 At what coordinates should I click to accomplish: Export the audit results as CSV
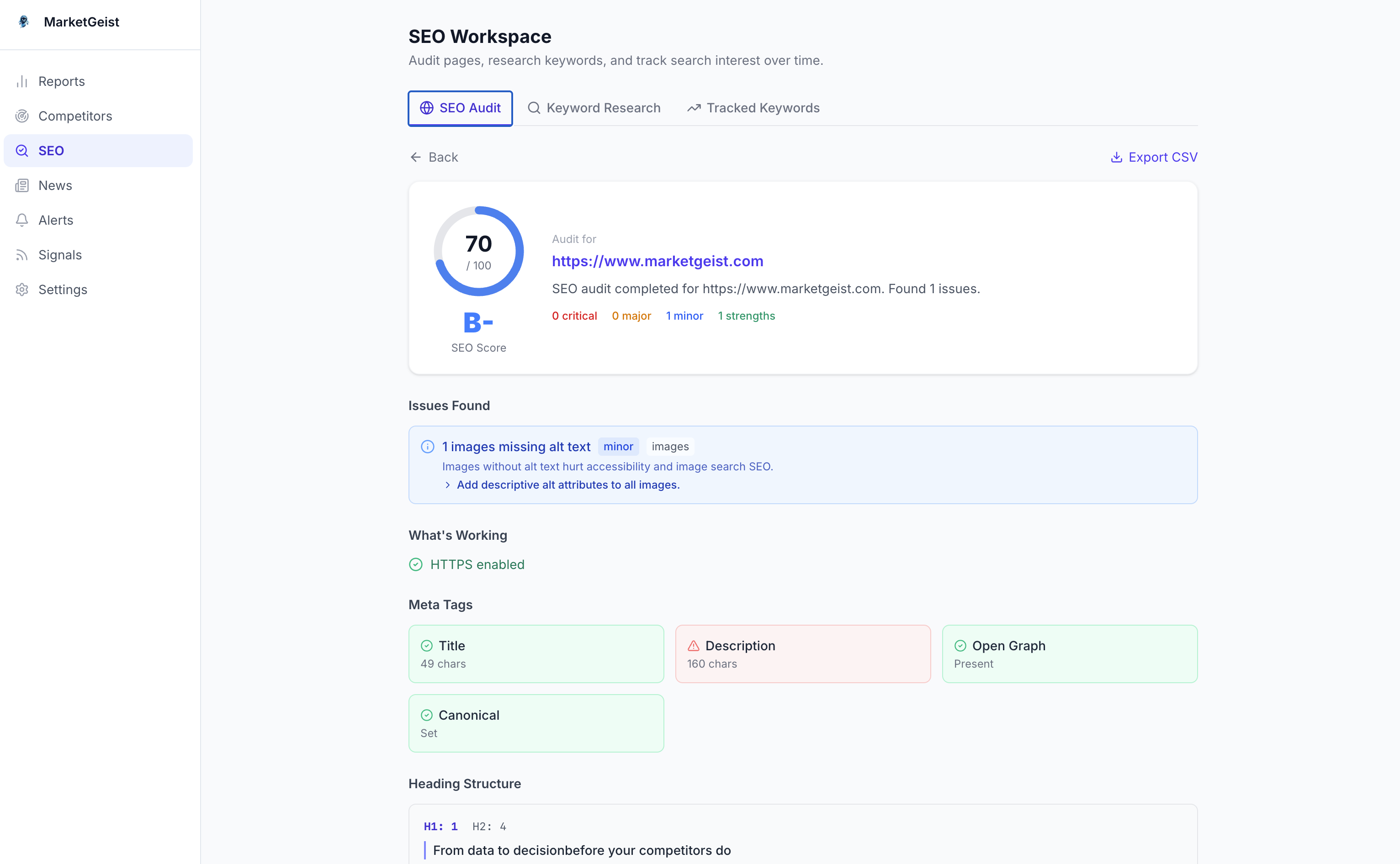tap(1154, 157)
